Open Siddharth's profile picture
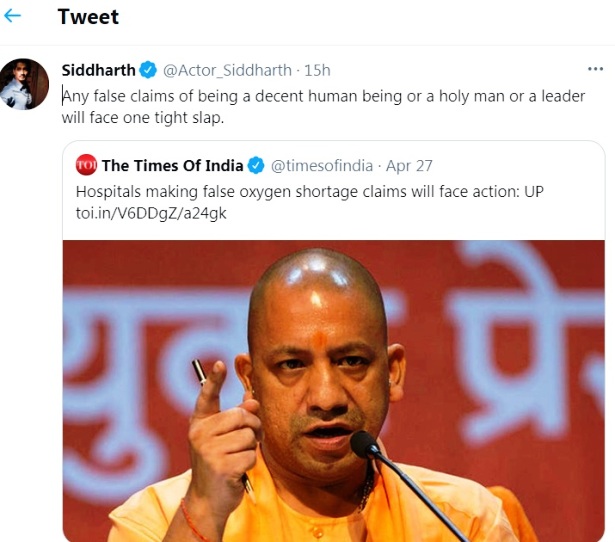The image size is (615, 542). (24, 84)
